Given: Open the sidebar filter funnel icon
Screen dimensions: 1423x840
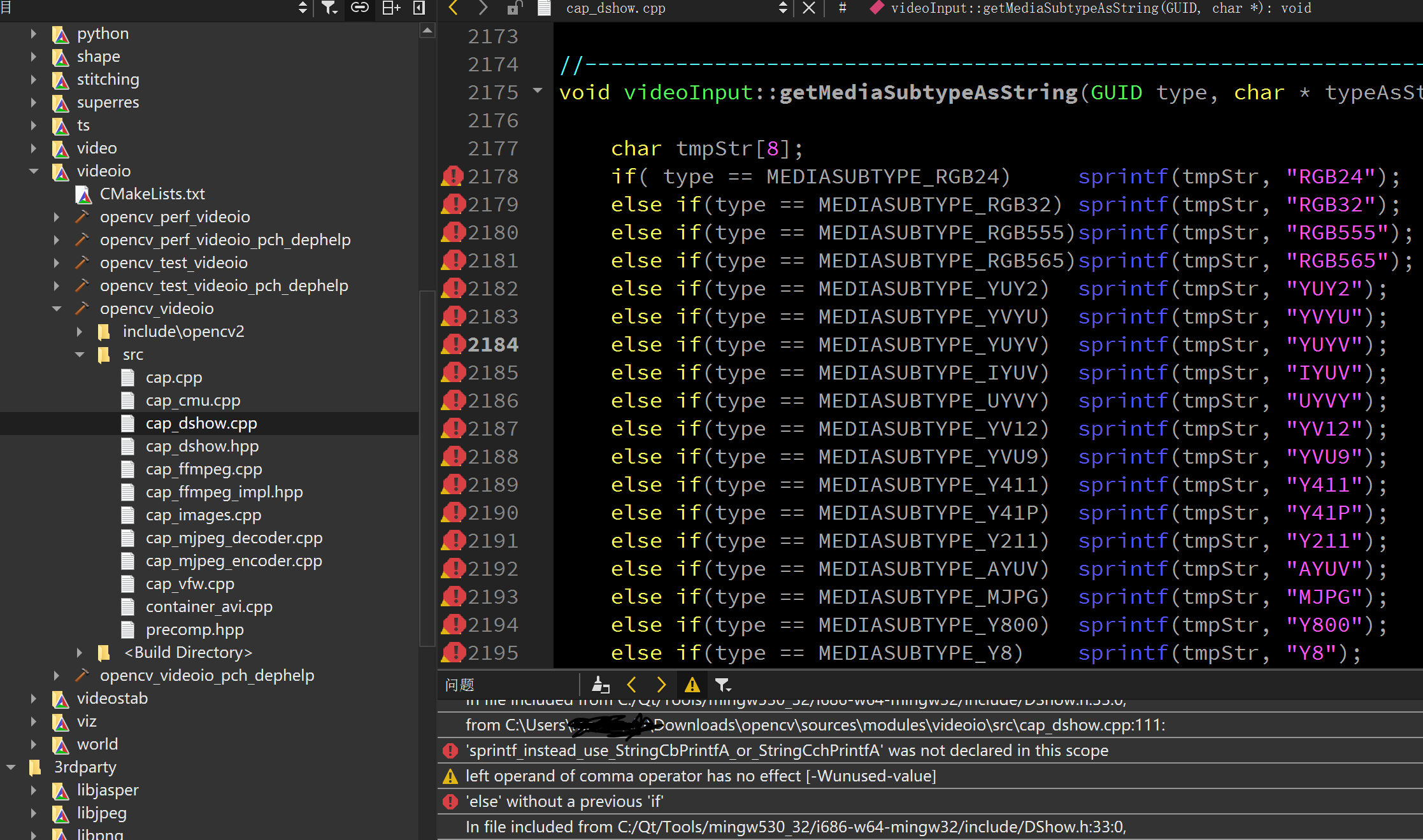Looking at the screenshot, I should tap(329, 8).
